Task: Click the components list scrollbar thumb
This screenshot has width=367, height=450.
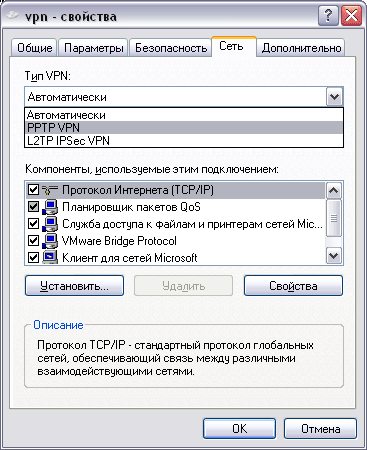Action: coord(334,218)
